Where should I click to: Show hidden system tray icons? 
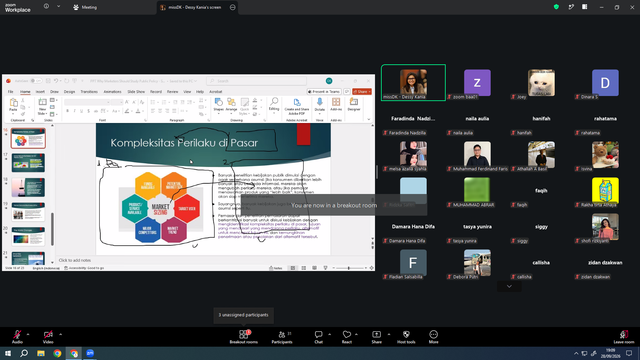click(576, 353)
